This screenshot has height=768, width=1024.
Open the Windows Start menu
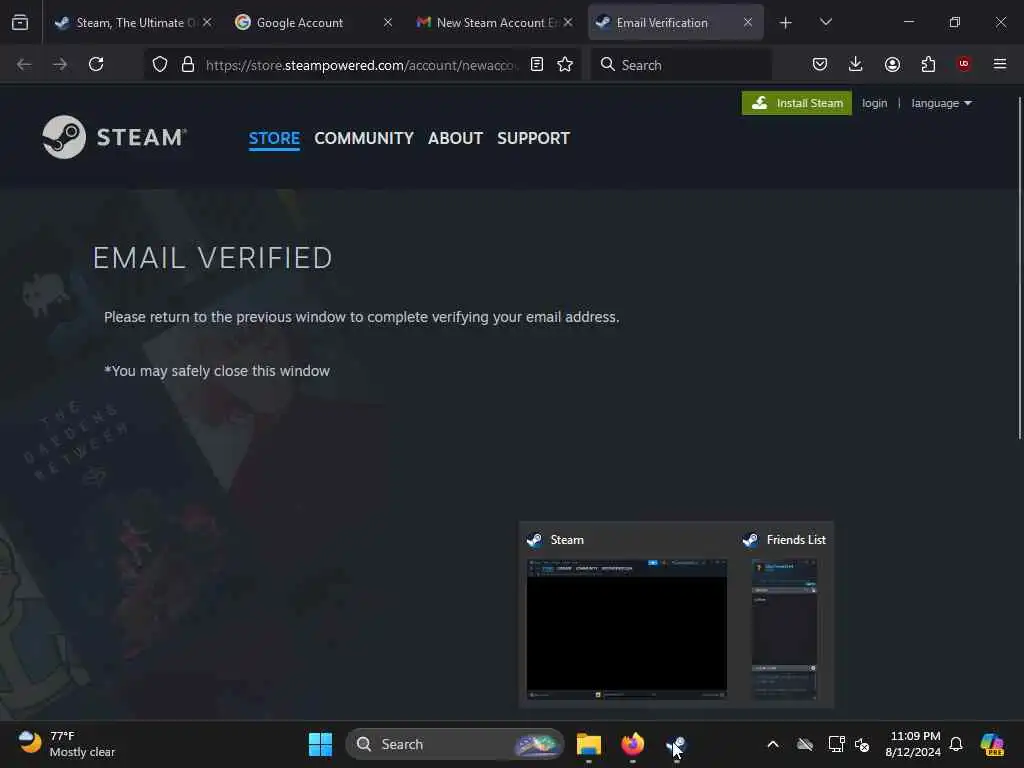(x=320, y=744)
